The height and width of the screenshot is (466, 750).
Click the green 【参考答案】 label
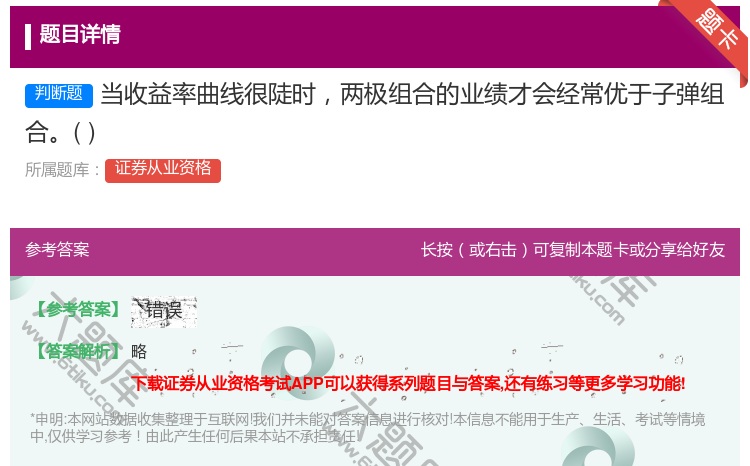click(x=77, y=310)
